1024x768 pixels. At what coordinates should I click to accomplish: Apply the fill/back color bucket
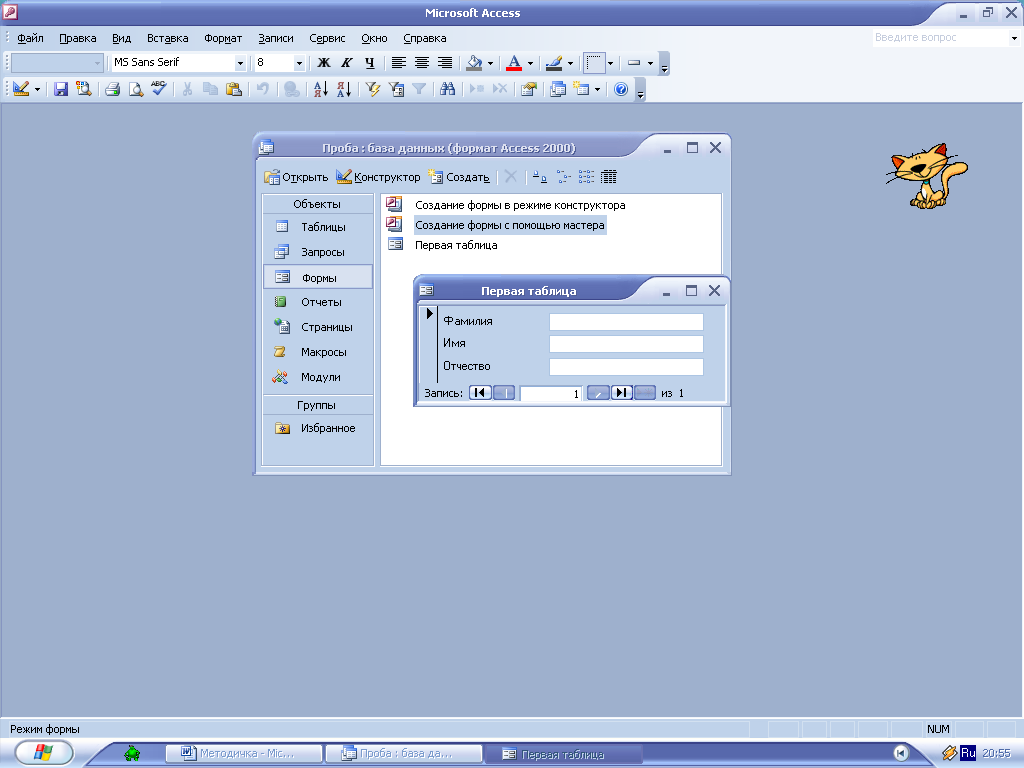coord(473,63)
